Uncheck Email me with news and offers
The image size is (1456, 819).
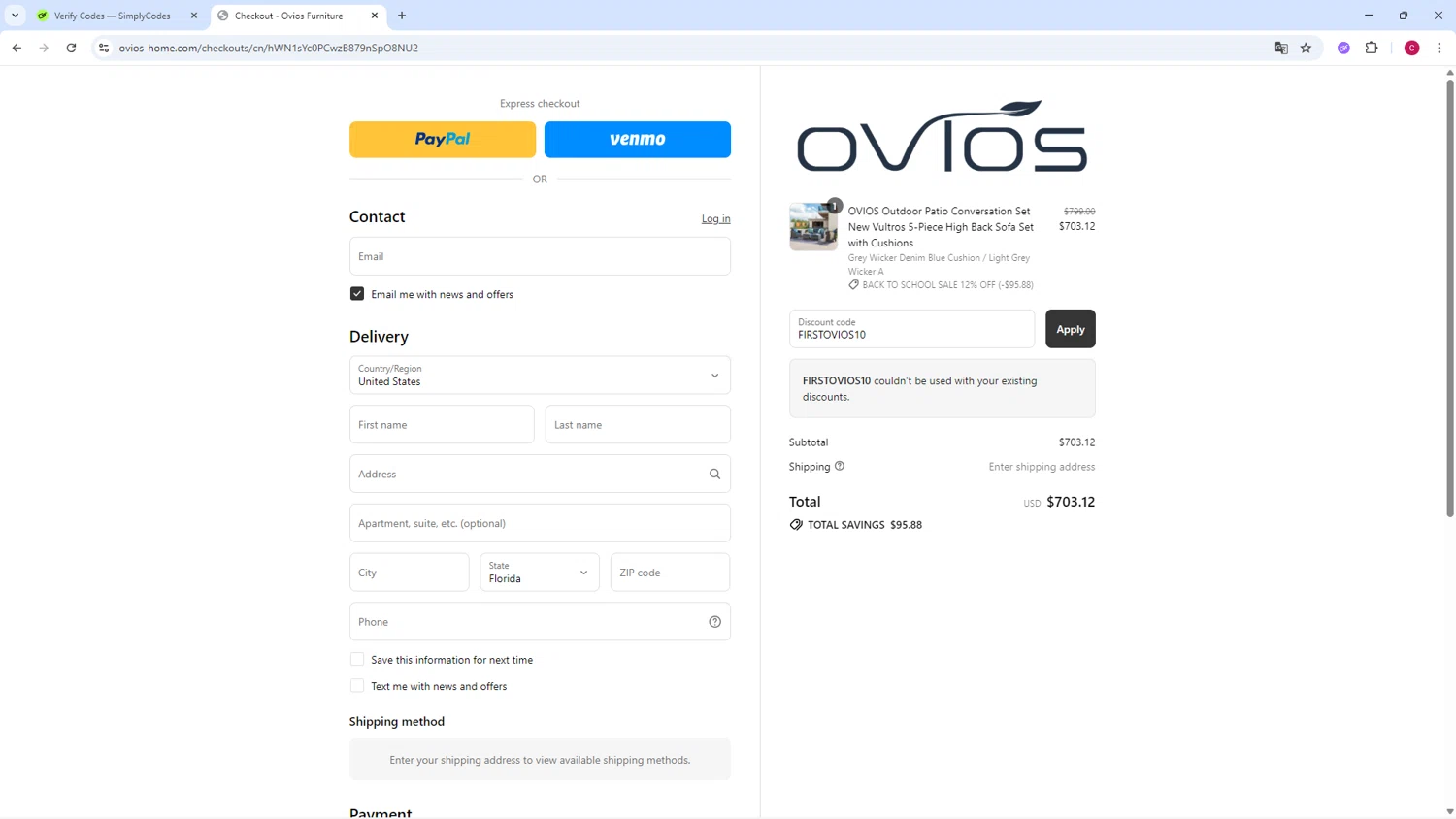click(357, 294)
